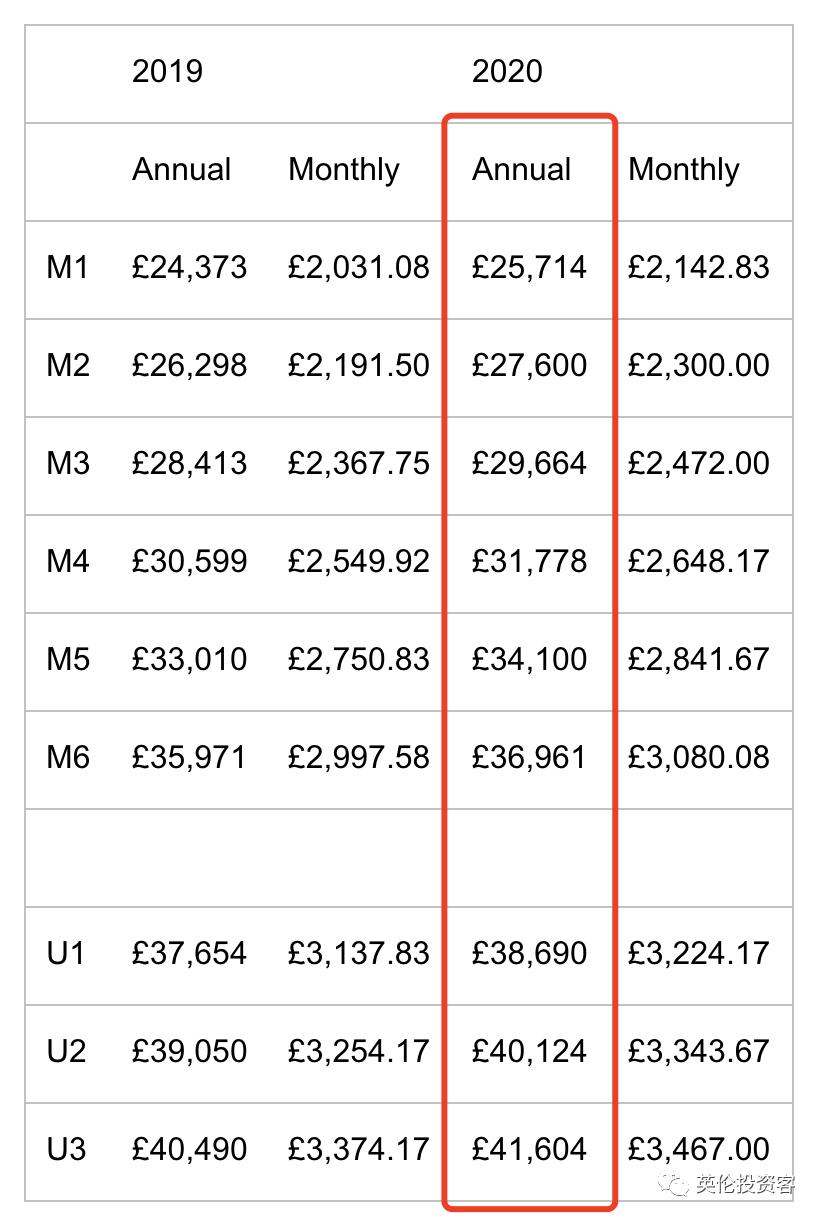Click the M1 row label
The height and width of the screenshot is (1220, 822).
68,267
